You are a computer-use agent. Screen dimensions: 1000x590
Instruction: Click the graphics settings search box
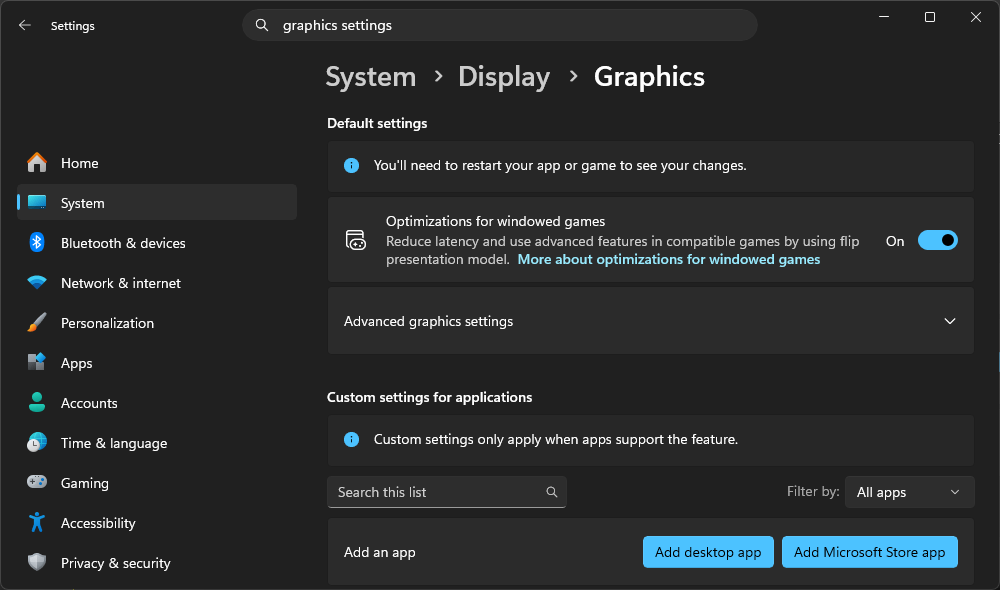coord(499,26)
